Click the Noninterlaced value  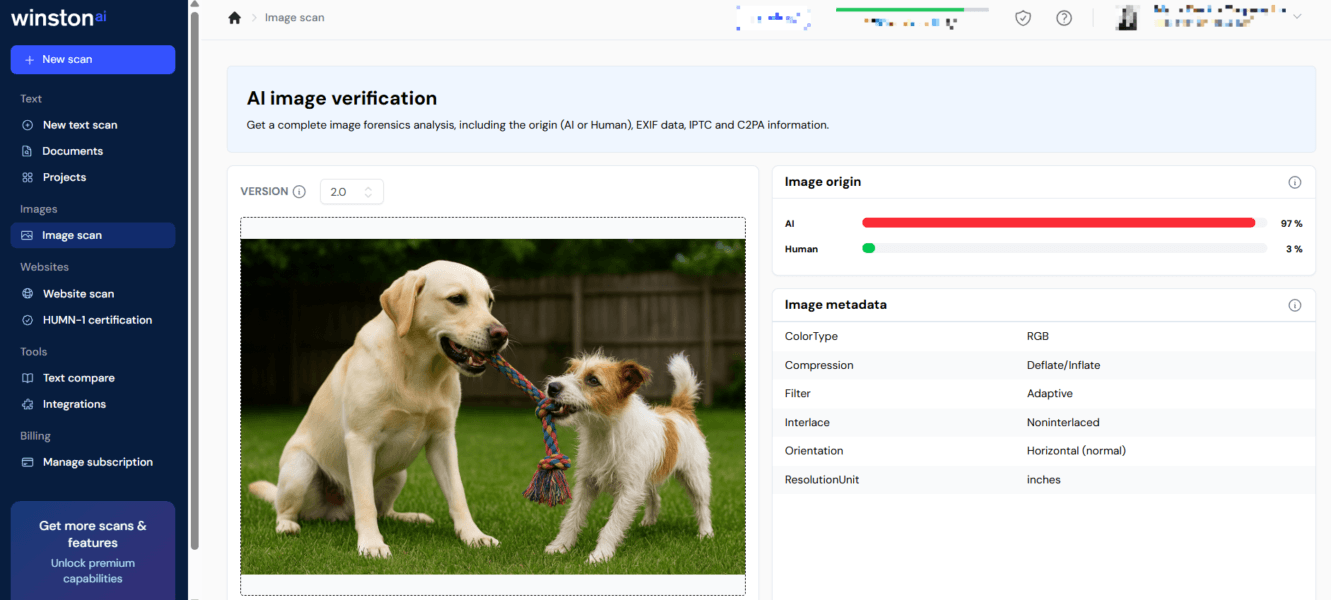[x=1063, y=422]
